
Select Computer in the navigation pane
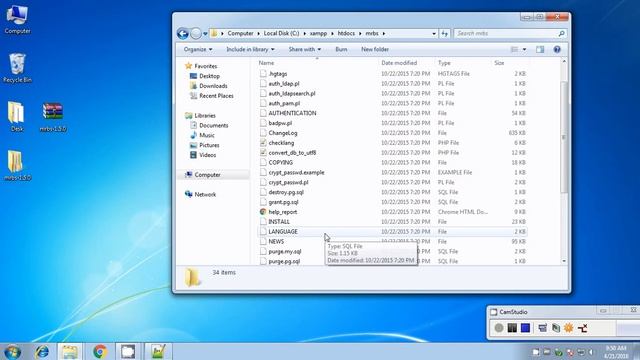pos(207,175)
